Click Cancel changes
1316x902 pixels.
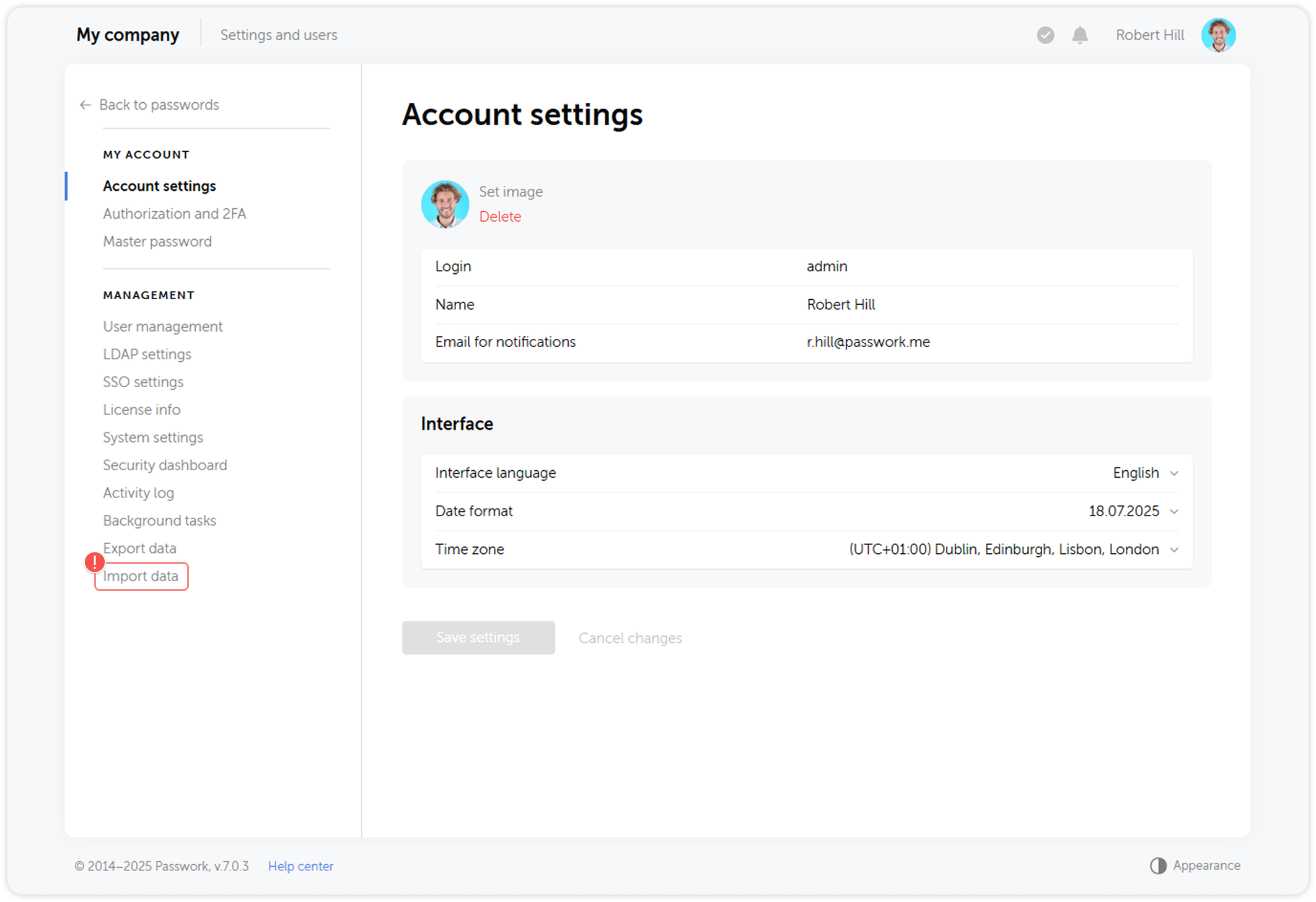630,638
